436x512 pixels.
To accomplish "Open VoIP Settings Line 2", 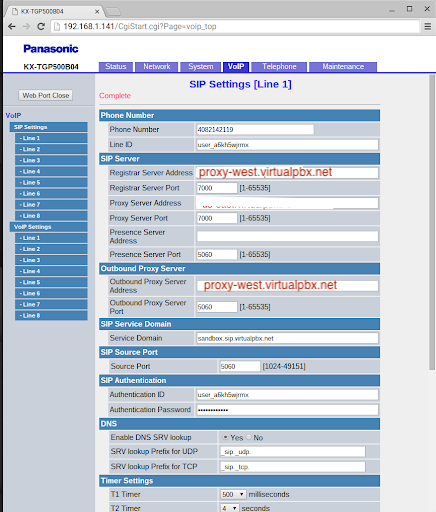I will pos(51,249).
